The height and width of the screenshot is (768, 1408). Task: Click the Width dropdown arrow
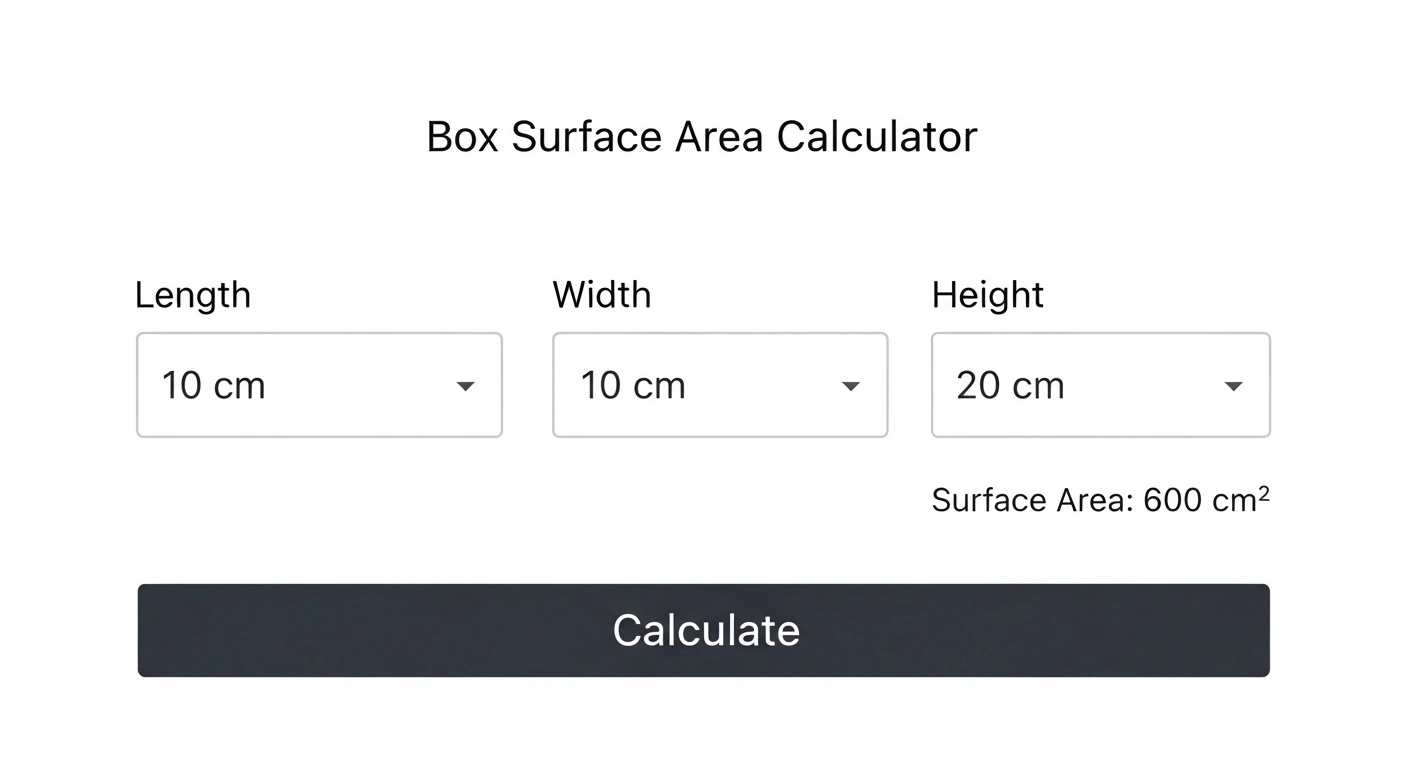[x=851, y=385]
